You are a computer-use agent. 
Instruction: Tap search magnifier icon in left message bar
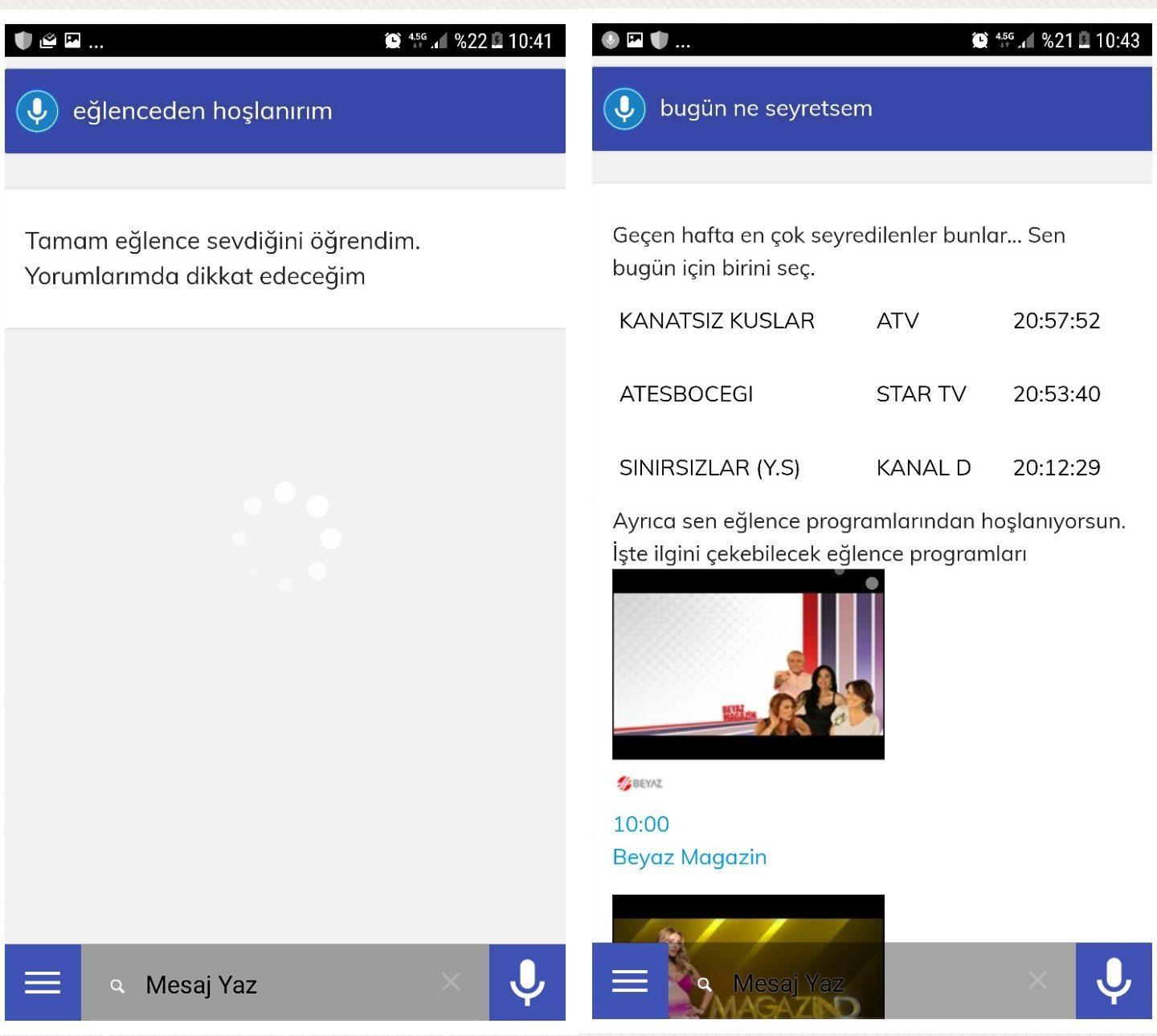click(x=117, y=985)
